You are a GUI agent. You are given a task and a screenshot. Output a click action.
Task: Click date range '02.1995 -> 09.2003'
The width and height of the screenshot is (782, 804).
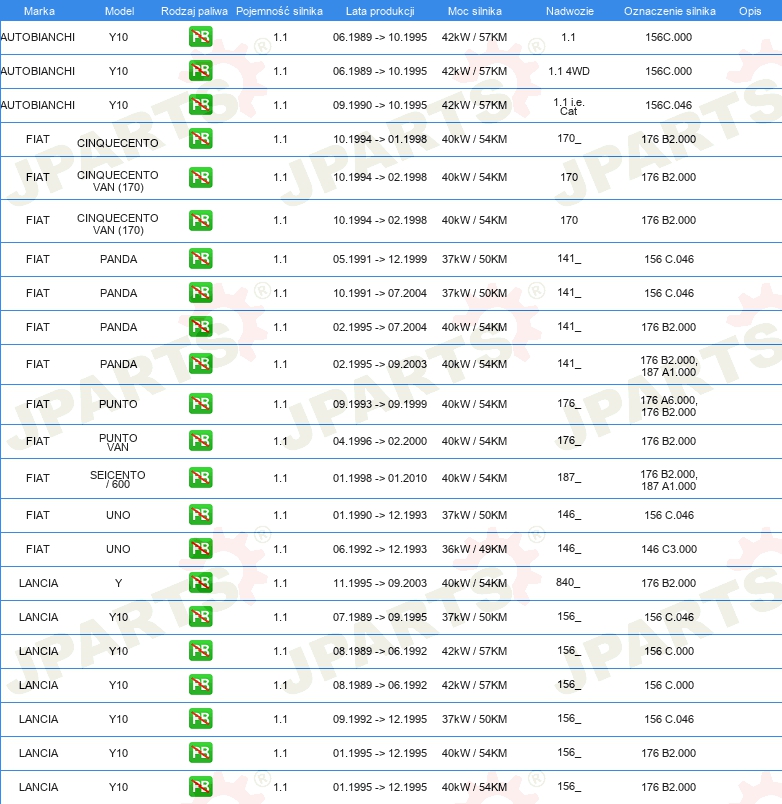tap(379, 364)
